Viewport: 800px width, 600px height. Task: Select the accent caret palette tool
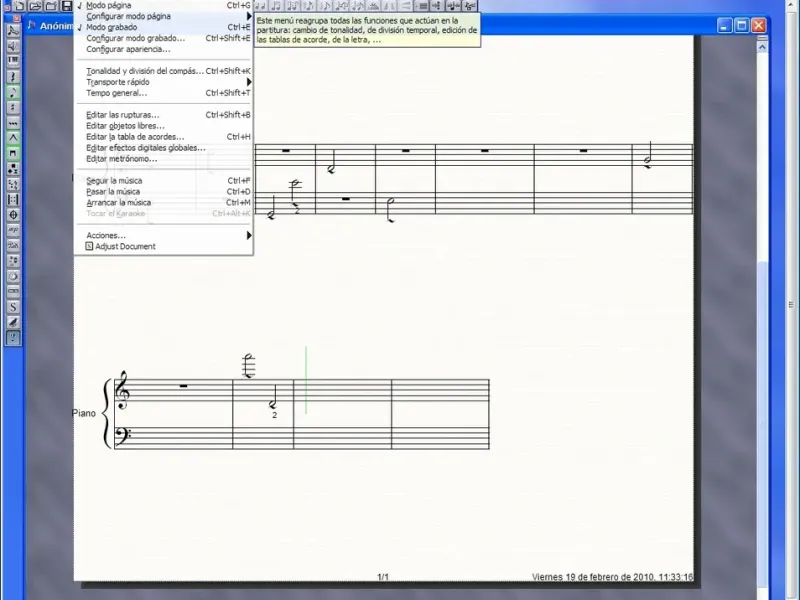[x=13, y=138]
